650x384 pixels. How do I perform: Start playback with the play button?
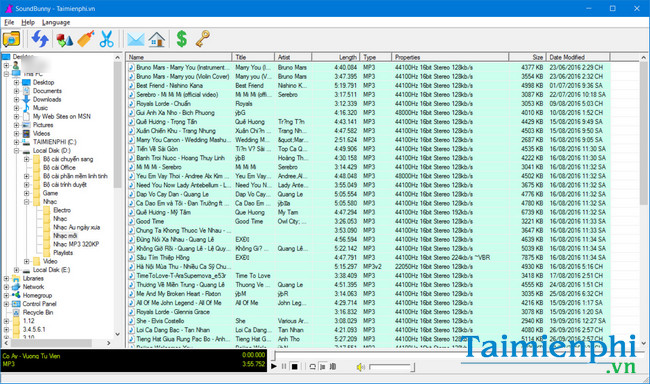pos(274,367)
